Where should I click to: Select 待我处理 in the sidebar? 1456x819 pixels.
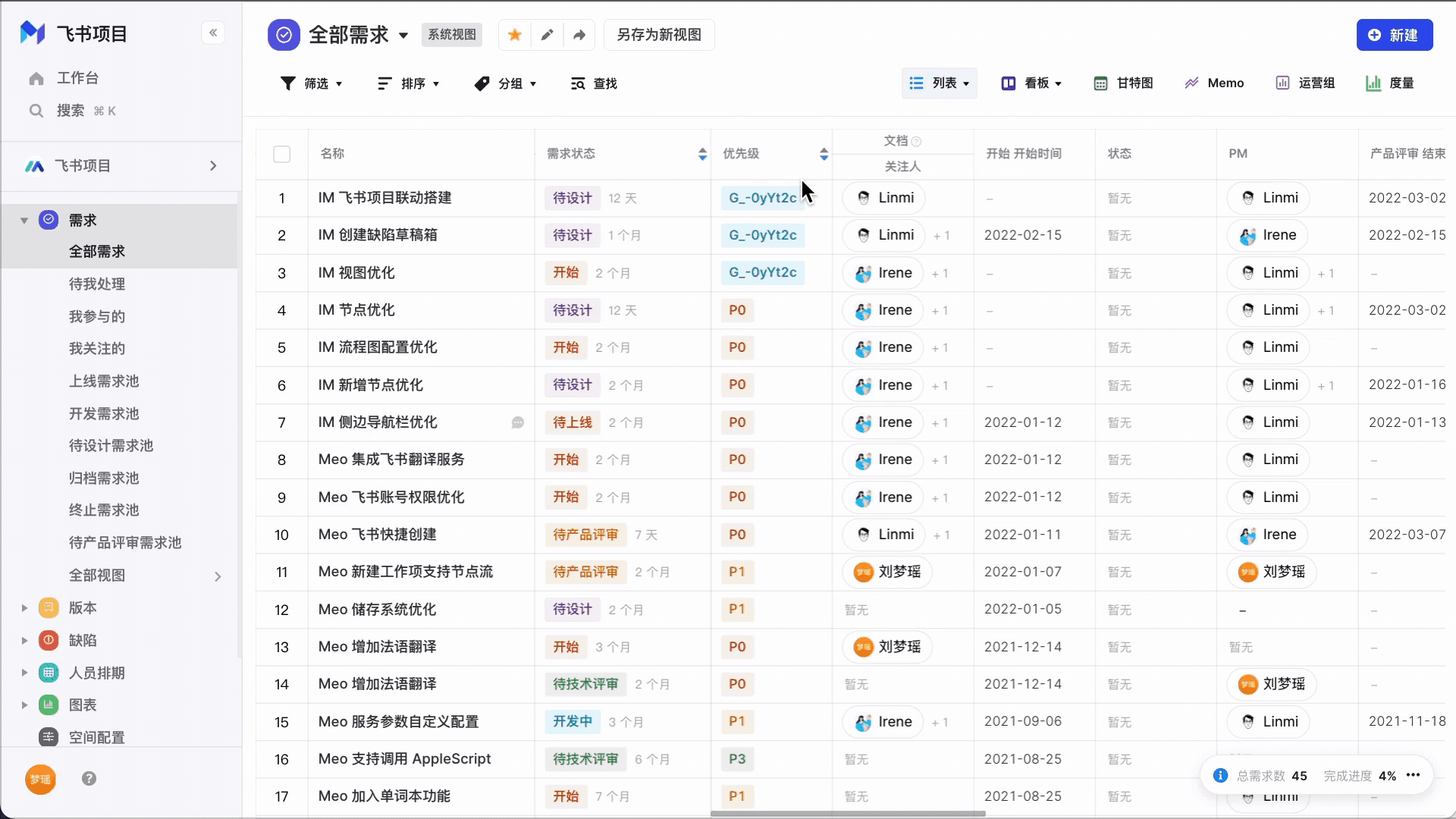click(97, 284)
